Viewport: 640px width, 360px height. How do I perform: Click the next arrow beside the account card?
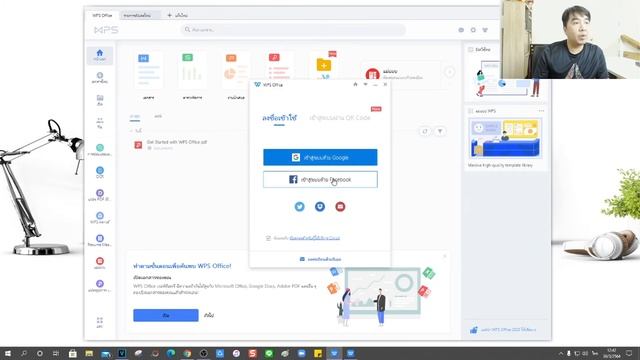pyautogui.click(x=449, y=72)
